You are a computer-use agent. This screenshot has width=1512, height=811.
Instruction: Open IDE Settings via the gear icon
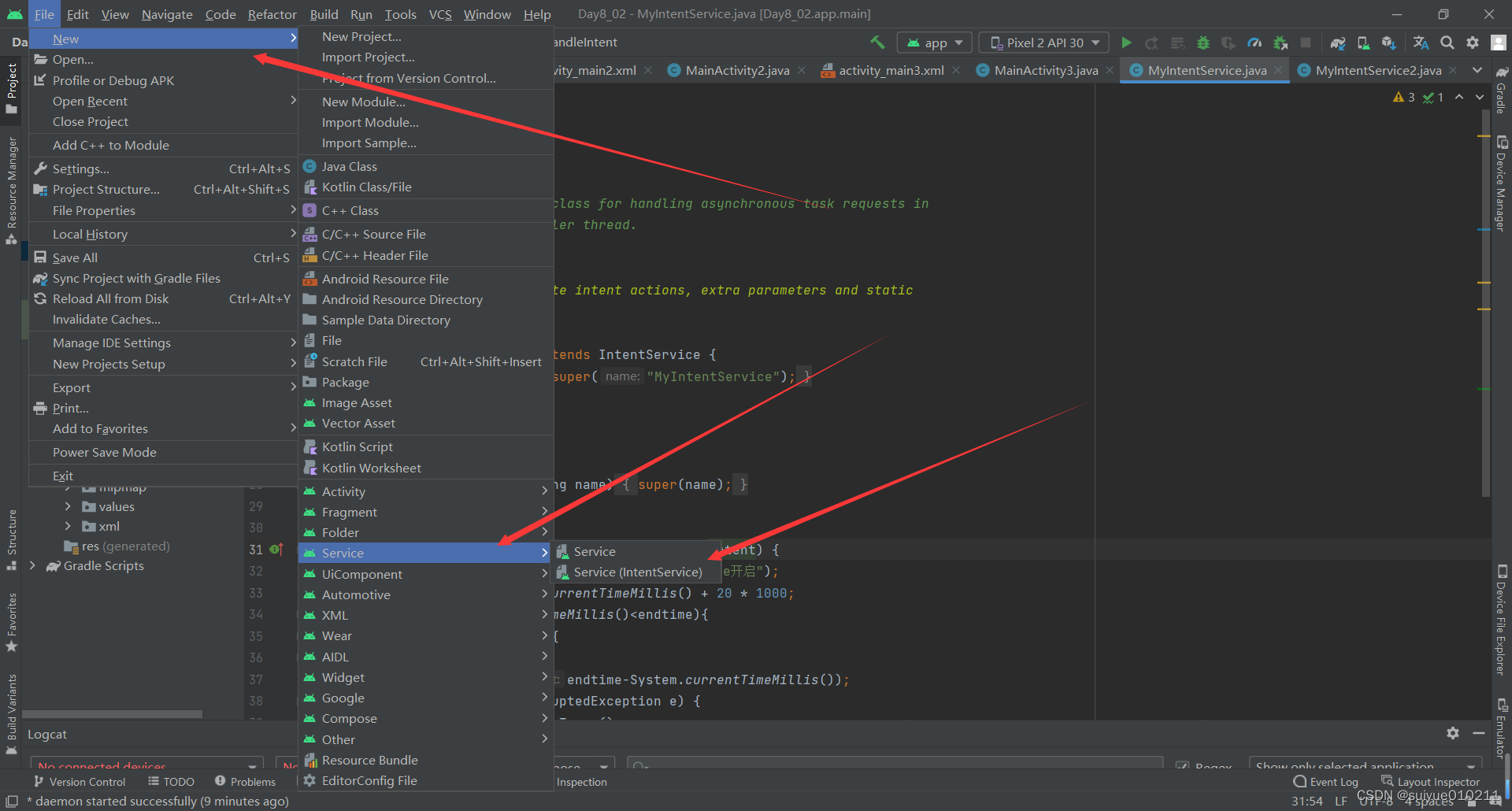[1473, 43]
